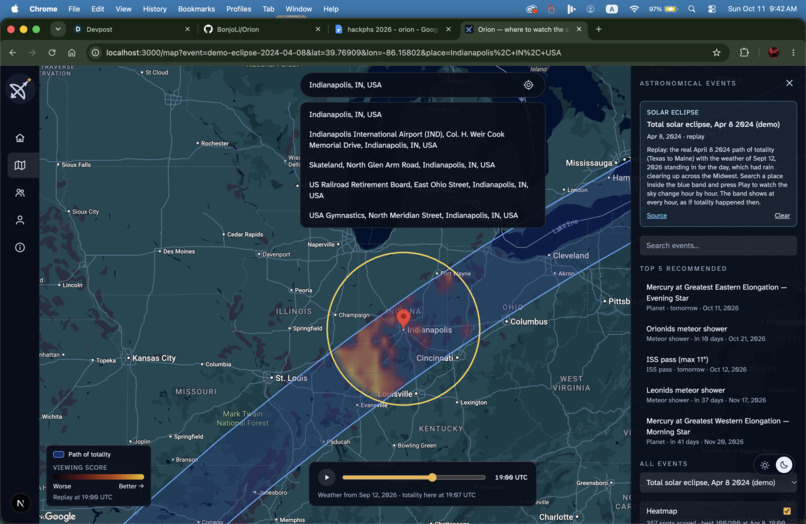Click the browser Home button
806x524 pixels.
pos(71,52)
